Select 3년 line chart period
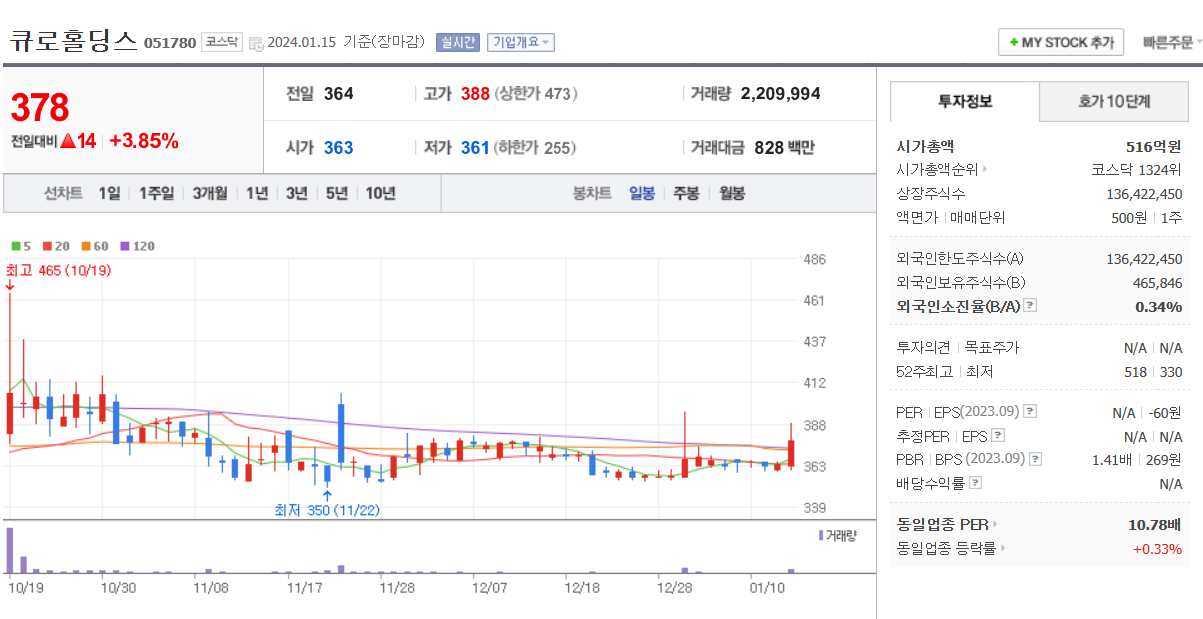 coord(297,193)
